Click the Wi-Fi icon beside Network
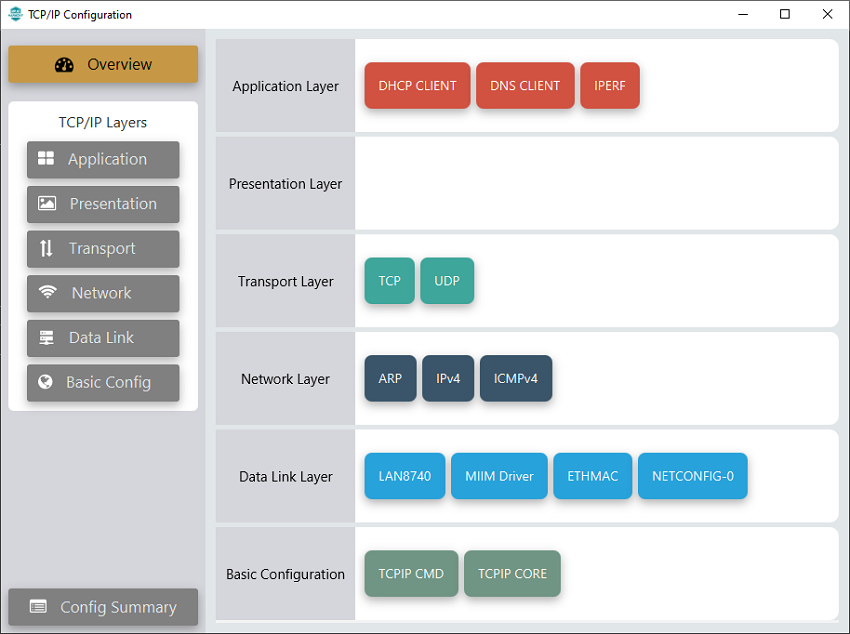The width and height of the screenshot is (850, 634). point(48,293)
